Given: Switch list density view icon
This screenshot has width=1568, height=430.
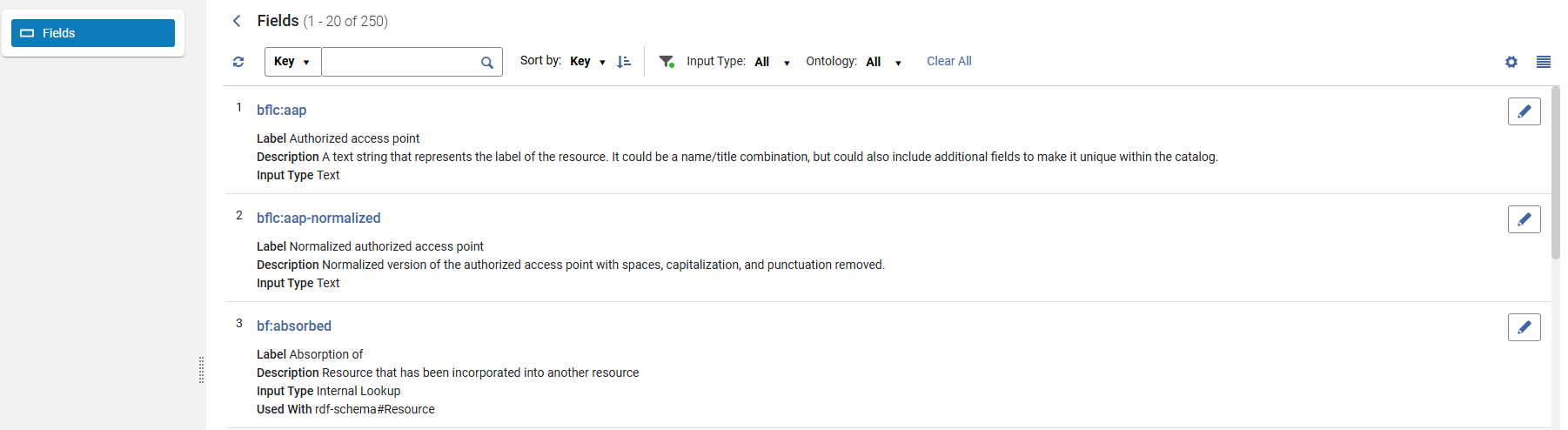Looking at the screenshot, I should click(1544, 62).
